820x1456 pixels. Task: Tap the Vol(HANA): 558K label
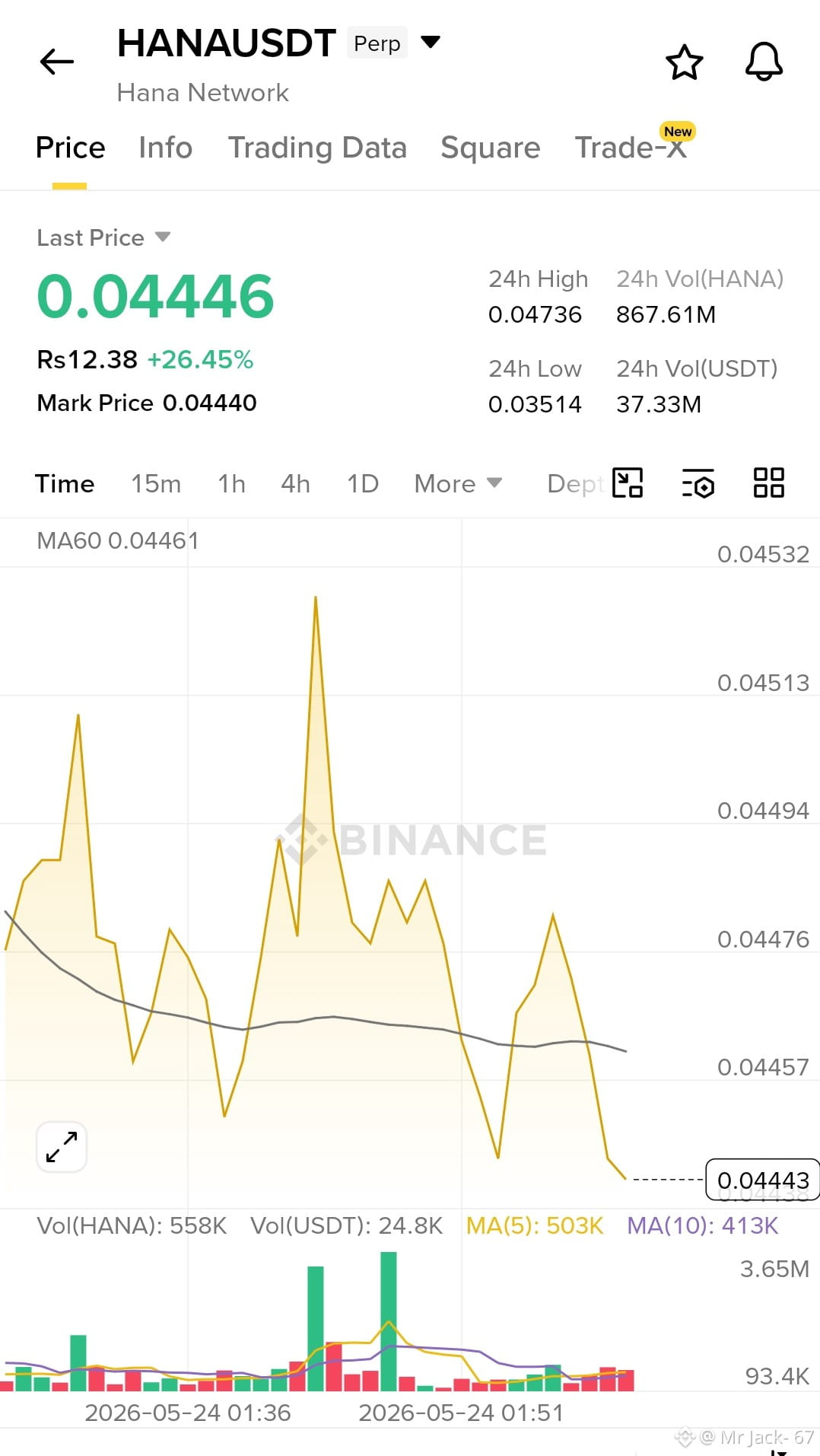132,1225
